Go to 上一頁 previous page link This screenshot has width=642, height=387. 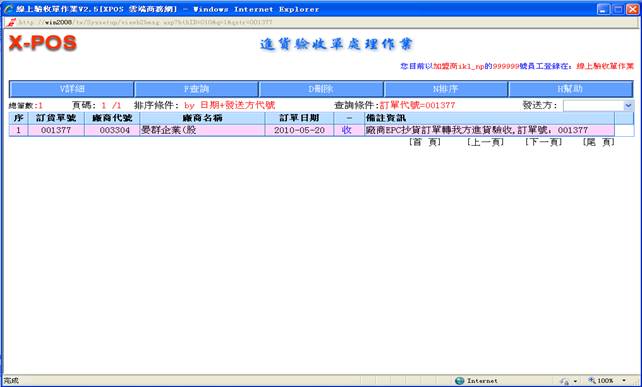pyautogui.click(x=485, y=142)
